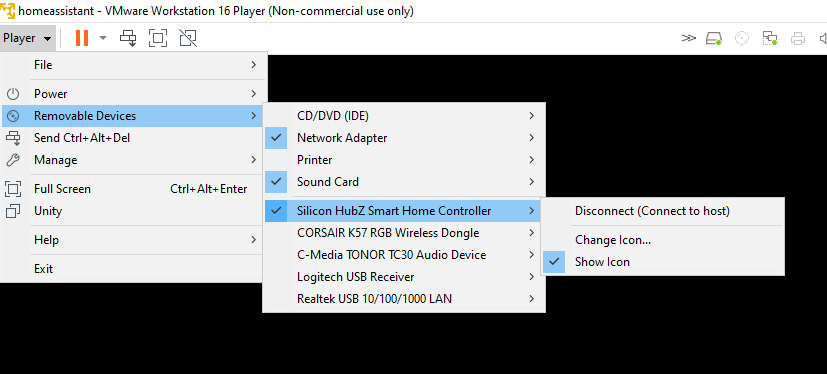827x374 pixels.
Task: Click the sound card speaker status icon
Action: point(823,38)
